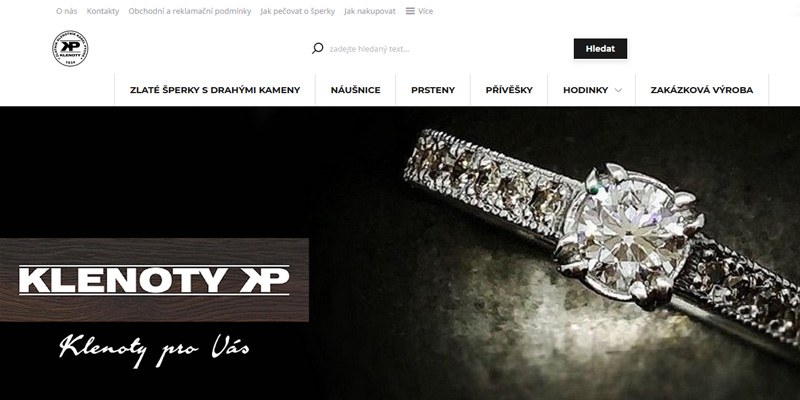Open Obchodní a reklamační podmínky link
The image size is (800, 400).
(190, 11)
